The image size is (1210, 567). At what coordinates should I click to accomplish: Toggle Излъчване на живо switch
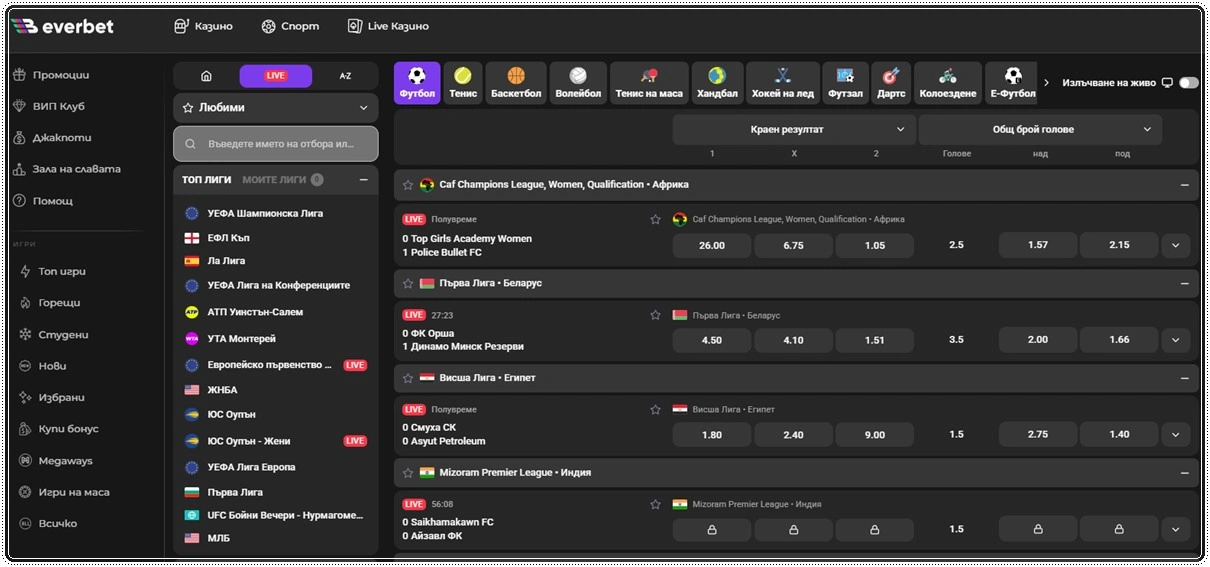click(x=1188, y=83)
